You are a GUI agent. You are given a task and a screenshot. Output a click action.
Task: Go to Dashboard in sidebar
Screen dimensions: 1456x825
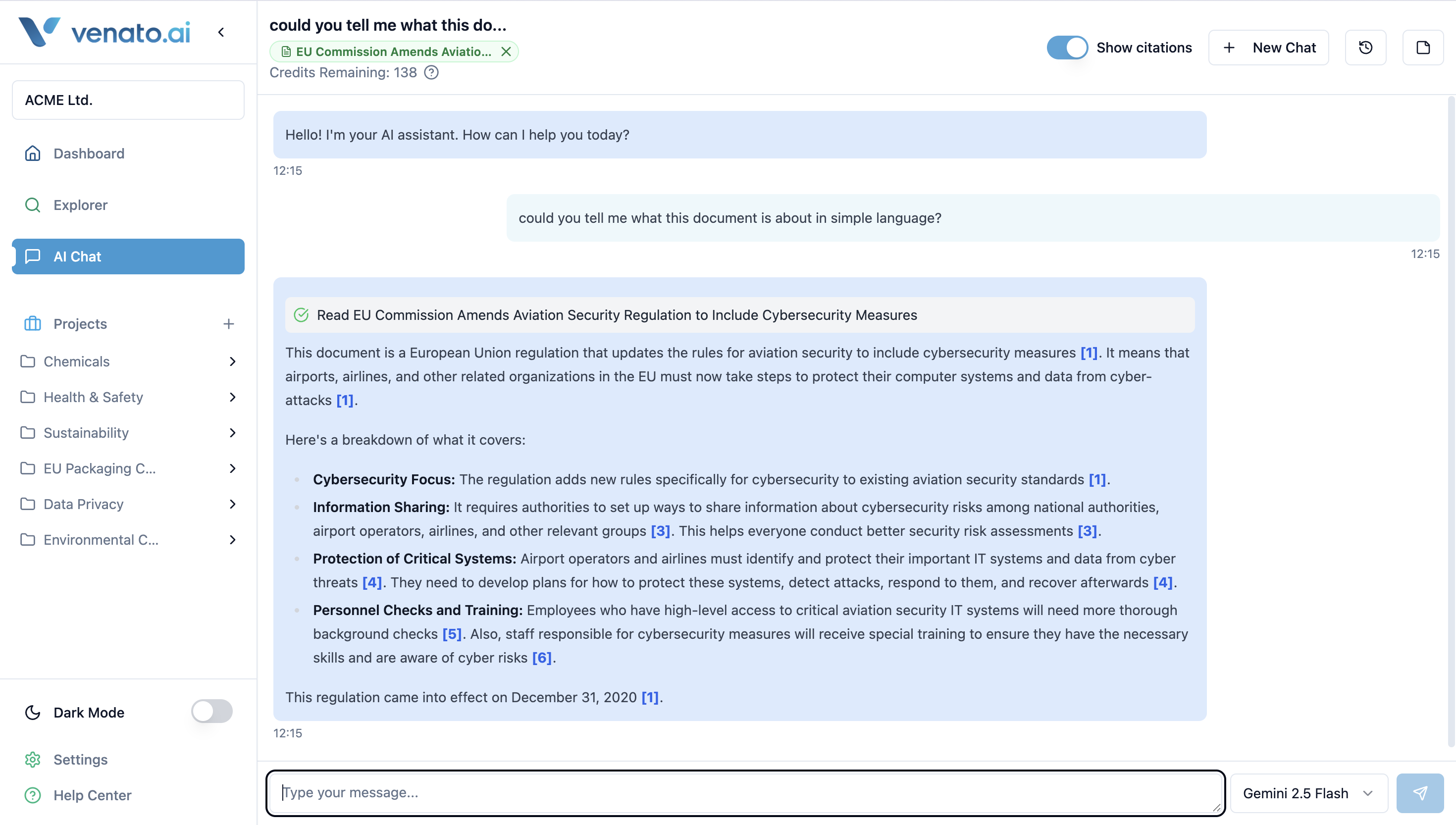(x=88, y=154)
